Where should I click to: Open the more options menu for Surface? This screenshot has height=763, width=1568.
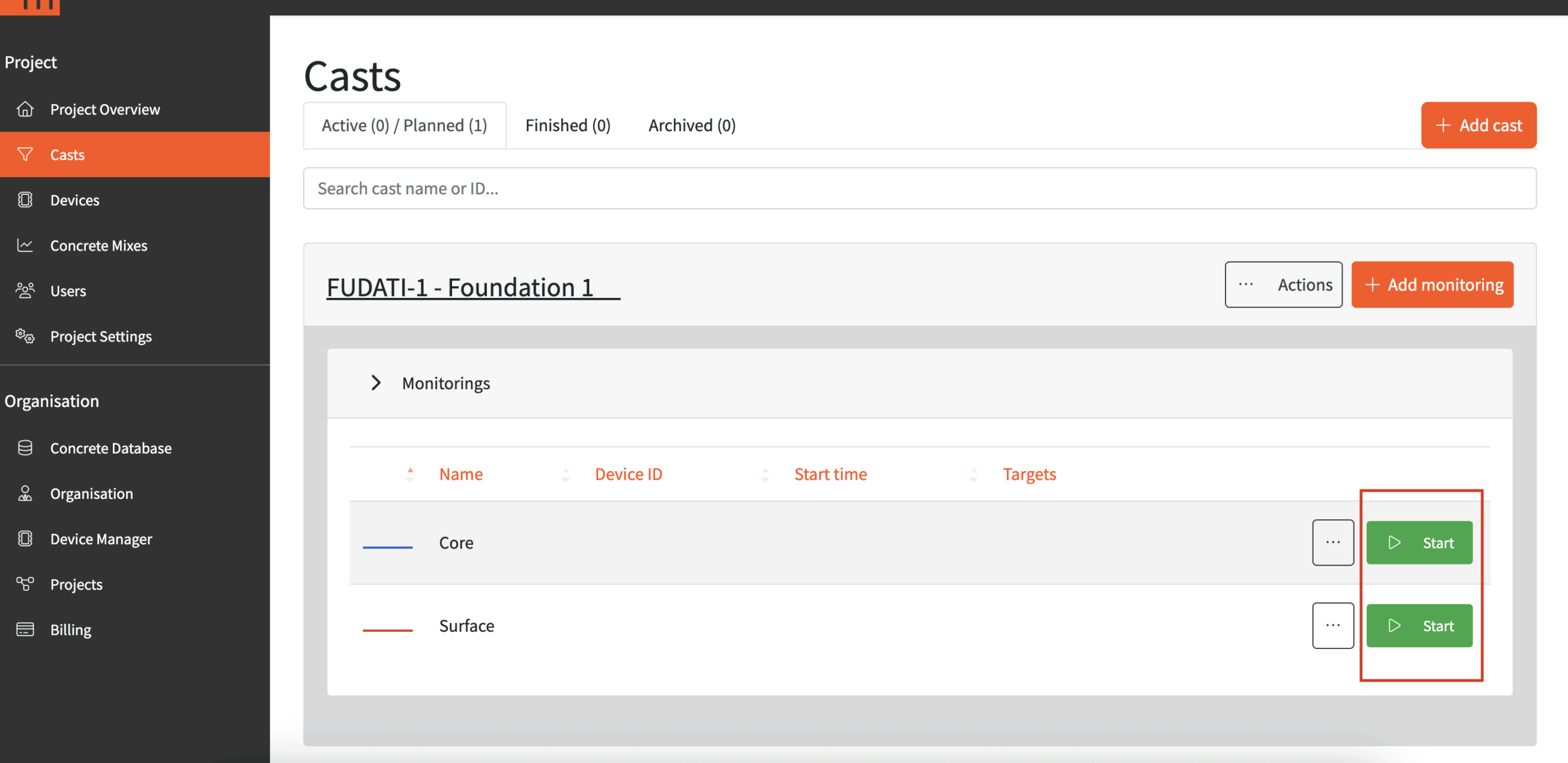(x=1333, y=626)
